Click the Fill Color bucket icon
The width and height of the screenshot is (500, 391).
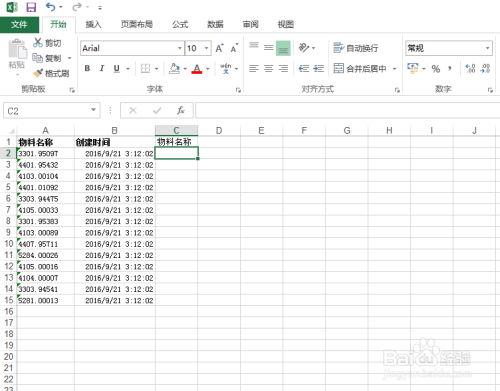174,69
